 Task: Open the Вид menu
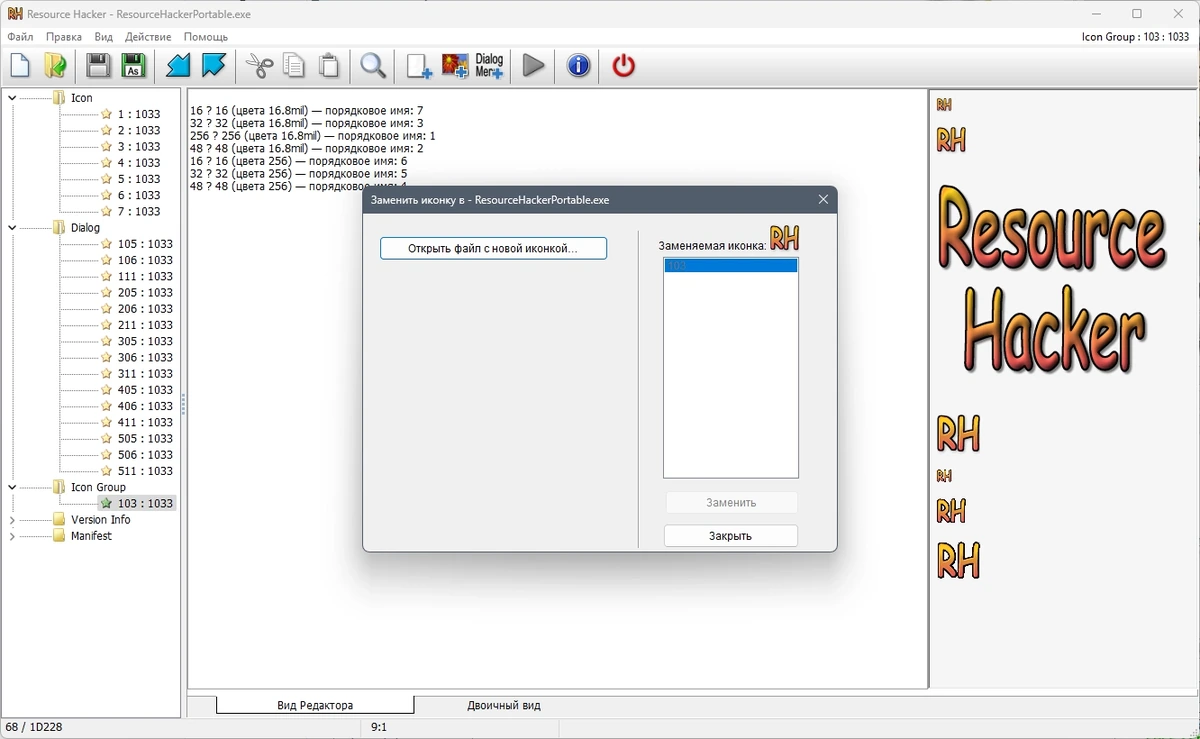[104, 37]
